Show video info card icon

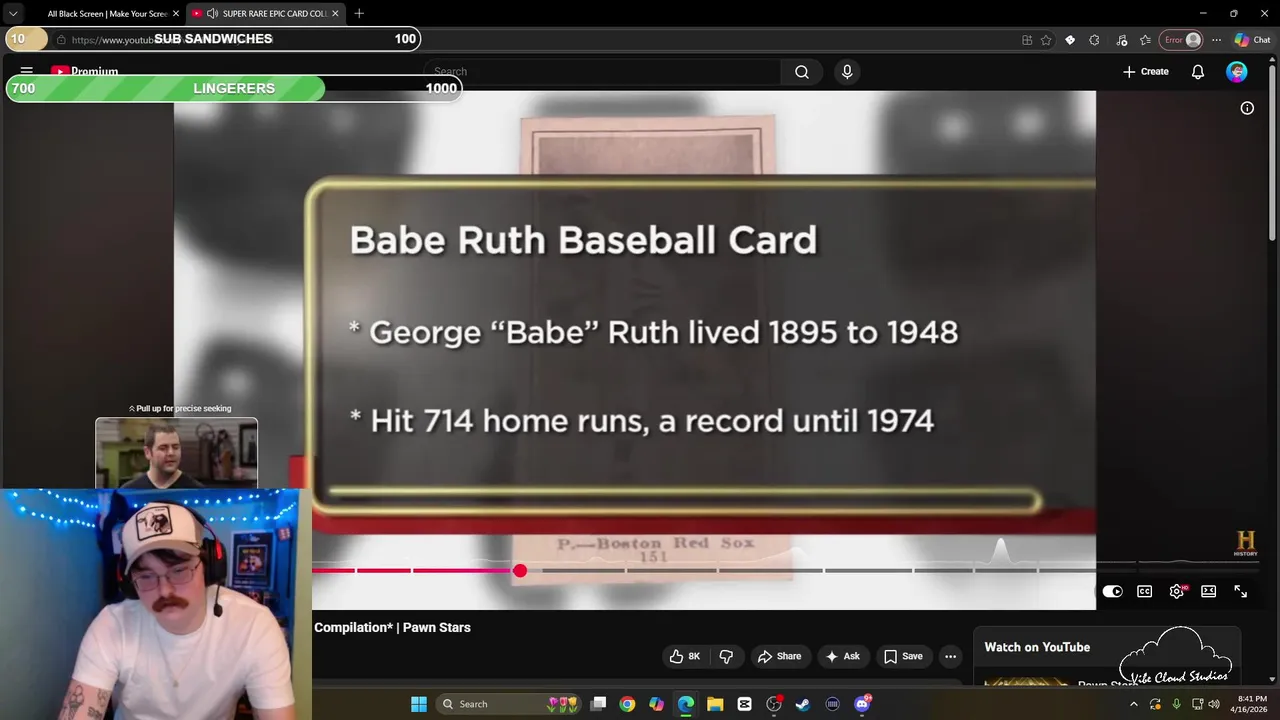[1247, 108]
